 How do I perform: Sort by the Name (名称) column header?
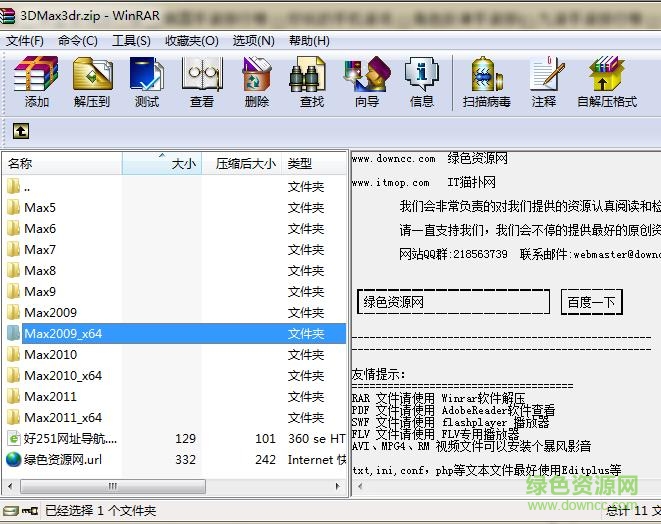pyautogui.click(x=62, y=163)
